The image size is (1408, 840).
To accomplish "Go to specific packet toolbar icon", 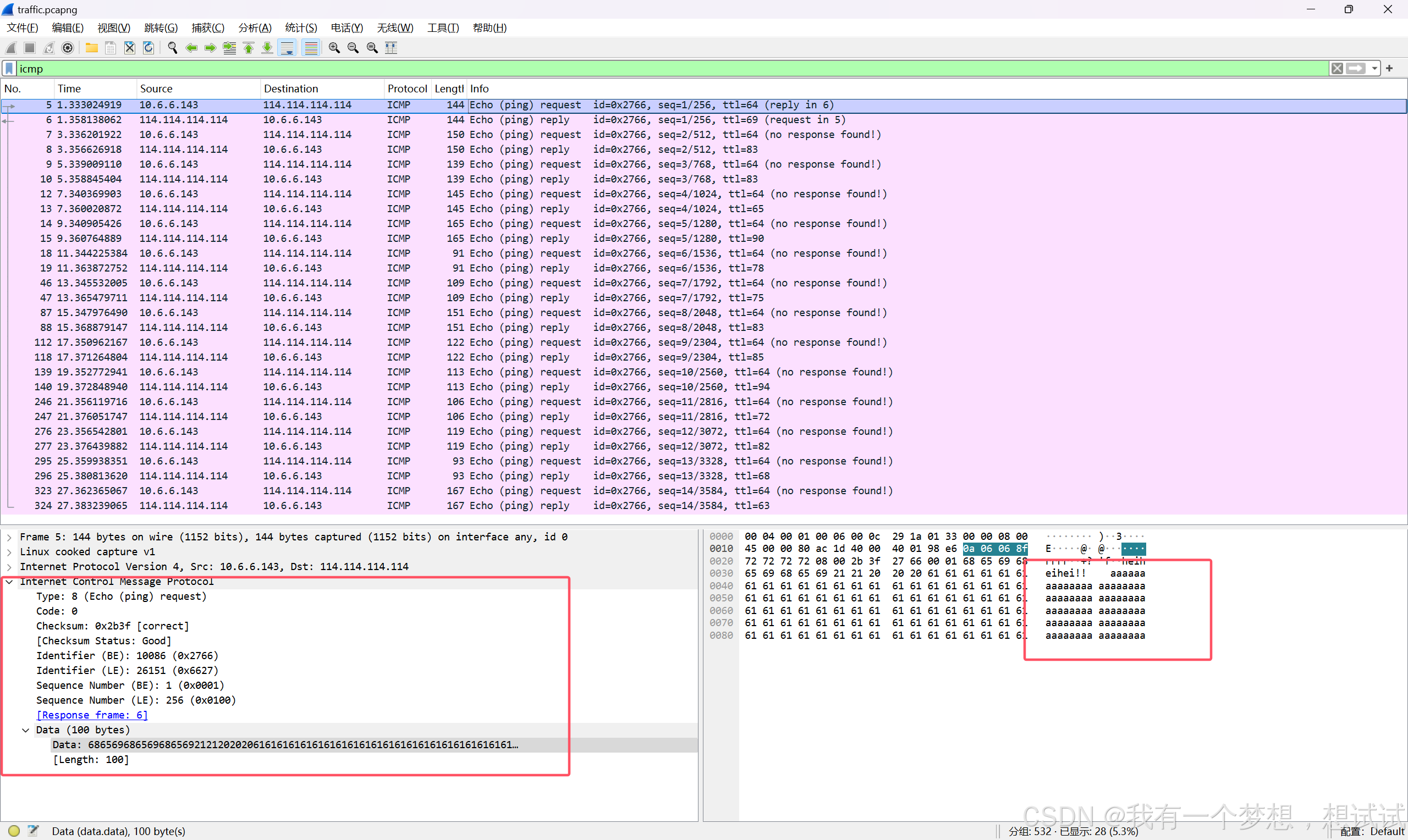I will pos(229,48).
